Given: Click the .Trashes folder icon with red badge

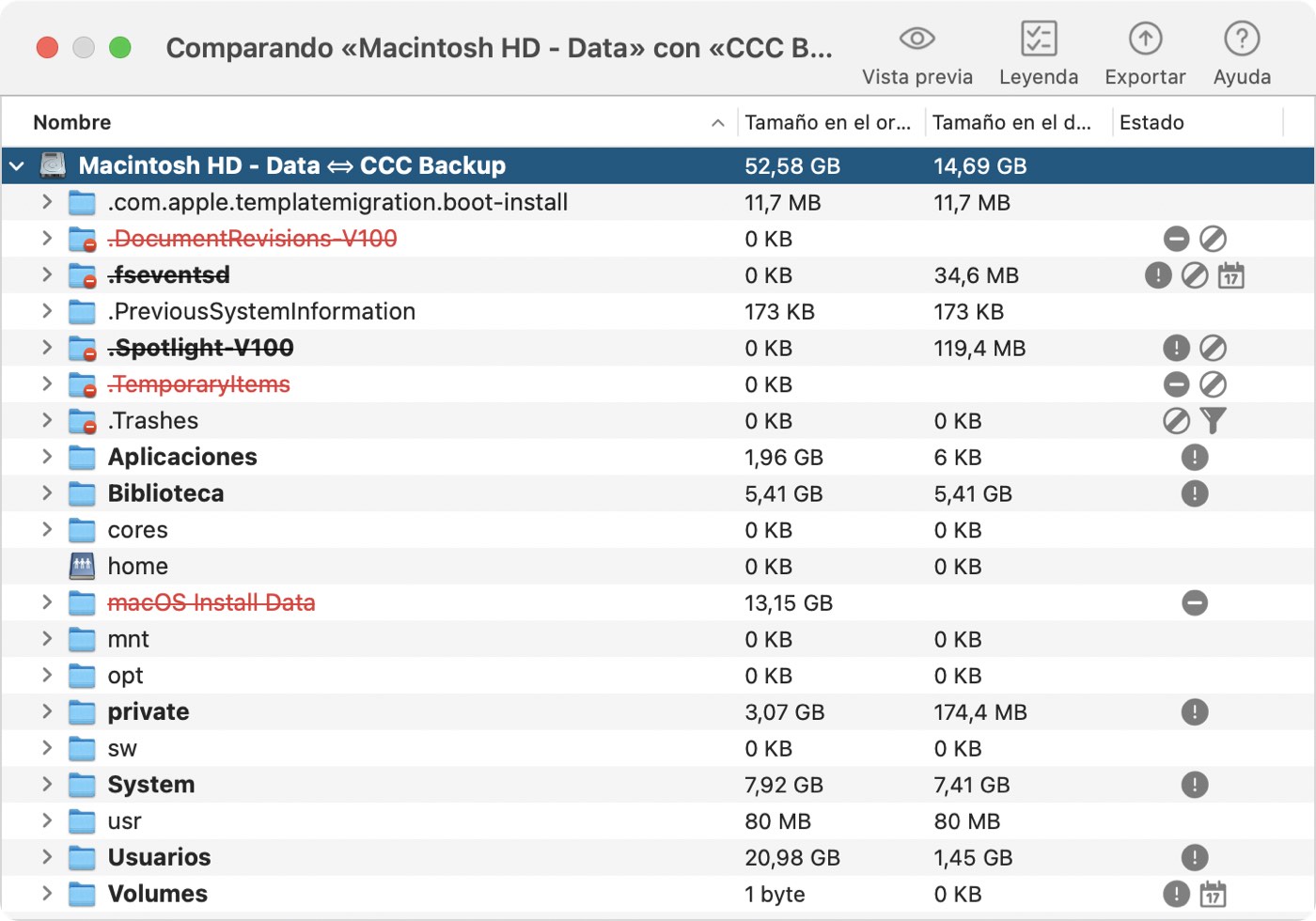Looking at the screenshot, I should coord(82,421).
